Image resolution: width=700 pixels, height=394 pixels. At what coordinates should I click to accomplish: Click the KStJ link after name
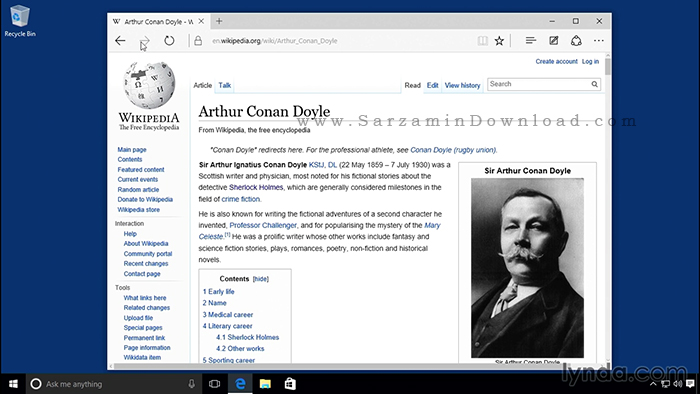tap(317, 165)
